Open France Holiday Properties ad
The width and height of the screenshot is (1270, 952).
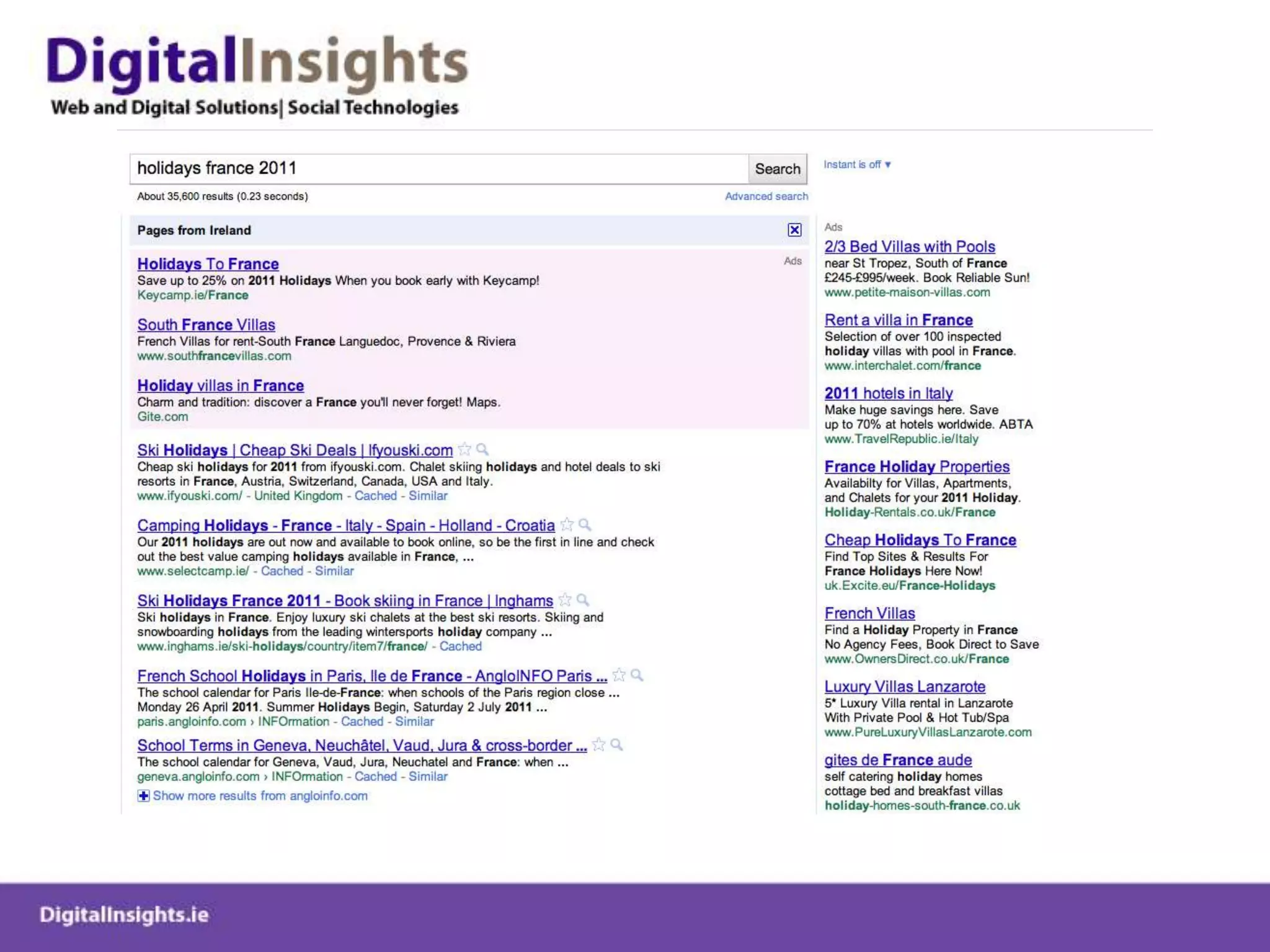pyautogui.click(x=917, y=467)
